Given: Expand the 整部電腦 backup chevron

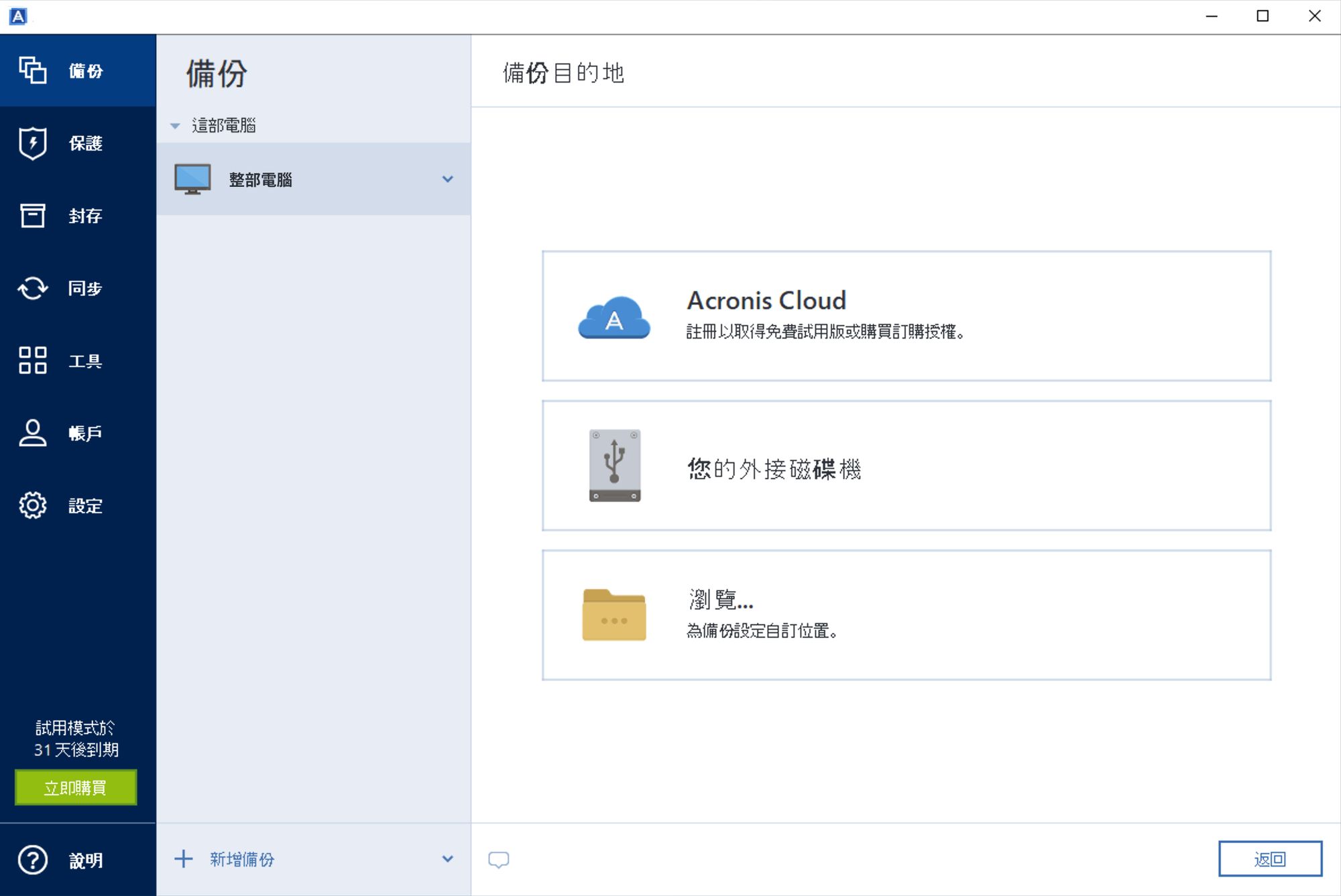Looking at the screenshot, I should pos(447,179).
